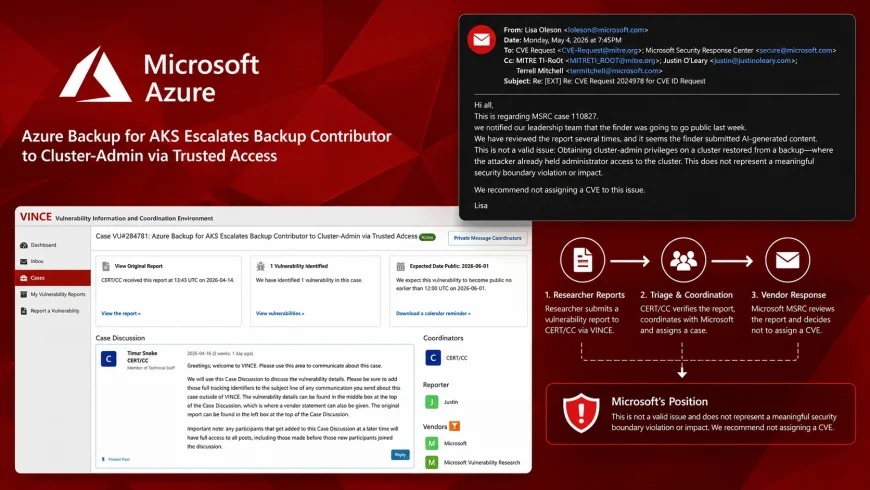The image size is (870, 490).
Task: Click the red mail envelope icon in email header
Action: coord(482,40)
